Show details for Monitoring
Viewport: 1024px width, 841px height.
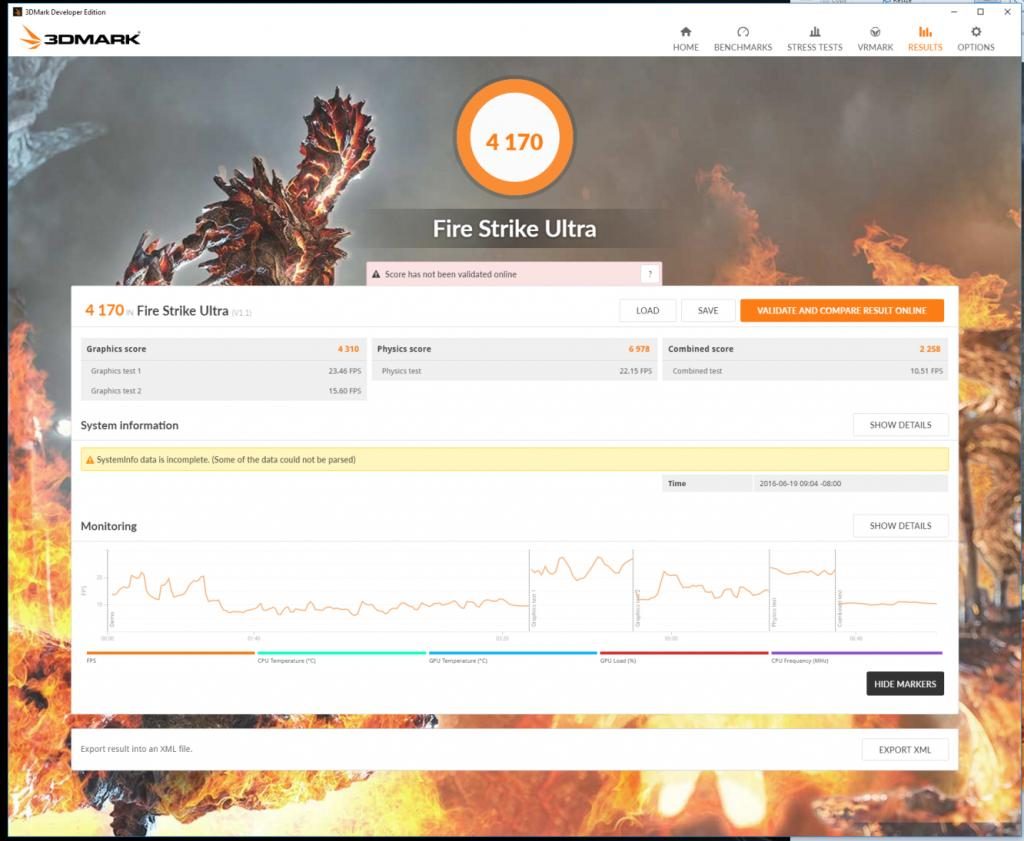click(901, 526)
